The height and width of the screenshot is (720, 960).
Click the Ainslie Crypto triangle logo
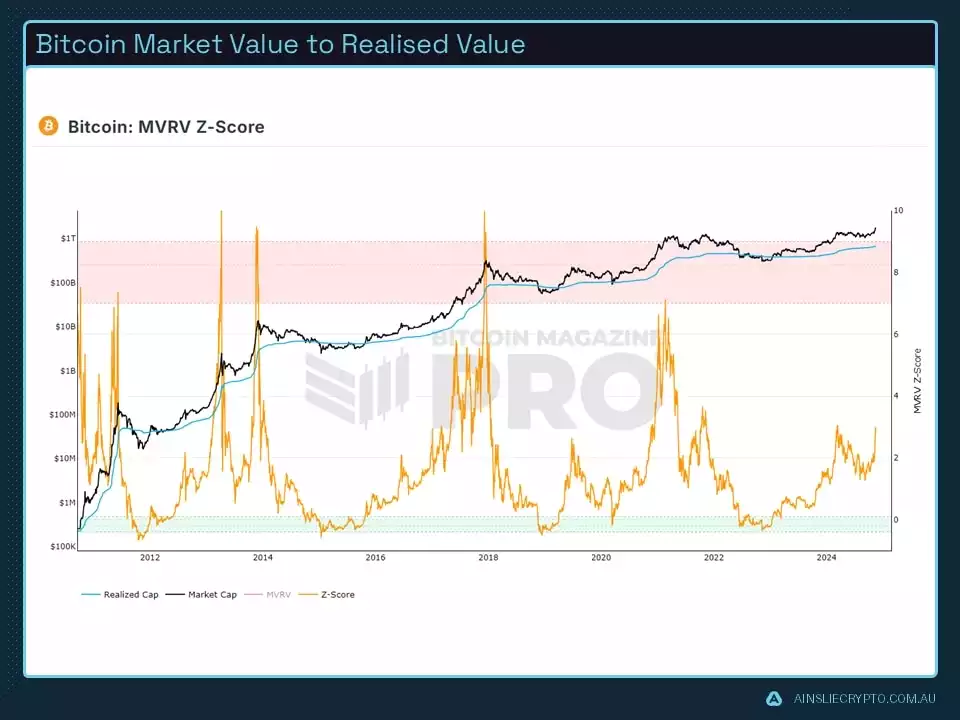773,699
